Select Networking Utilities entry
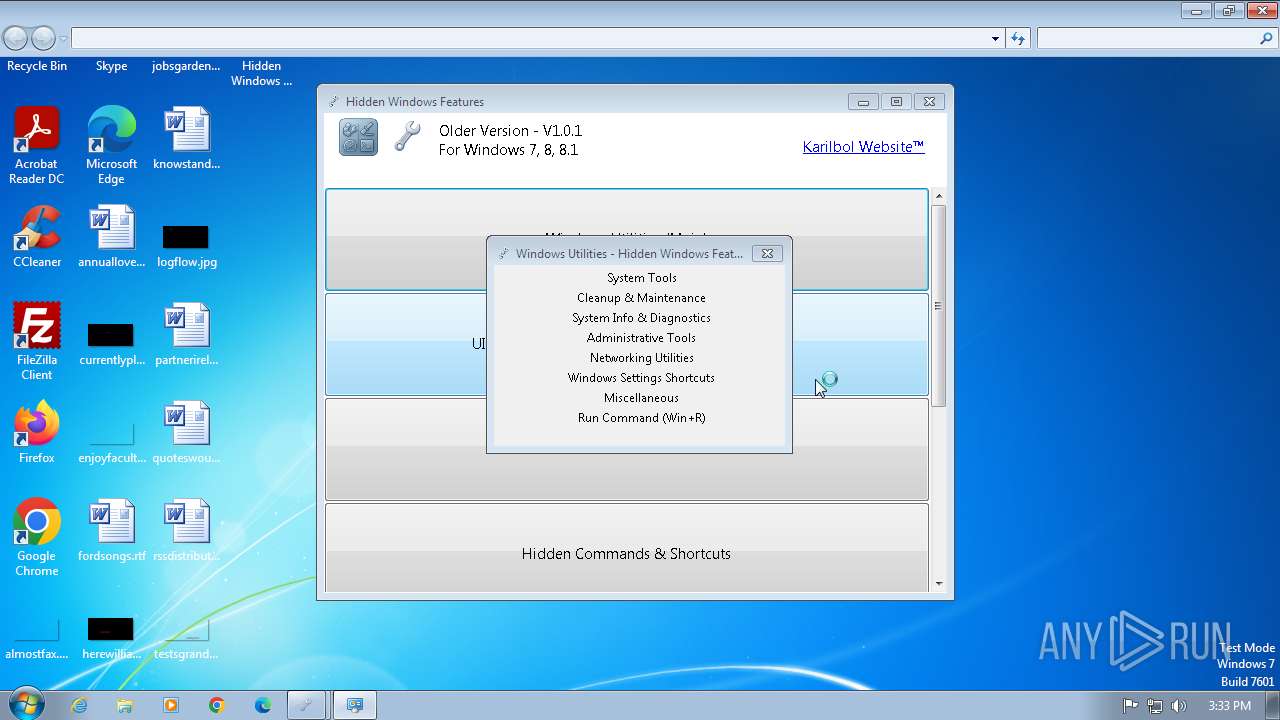Viewport: 1280px width, 720px height. (641, 358)
